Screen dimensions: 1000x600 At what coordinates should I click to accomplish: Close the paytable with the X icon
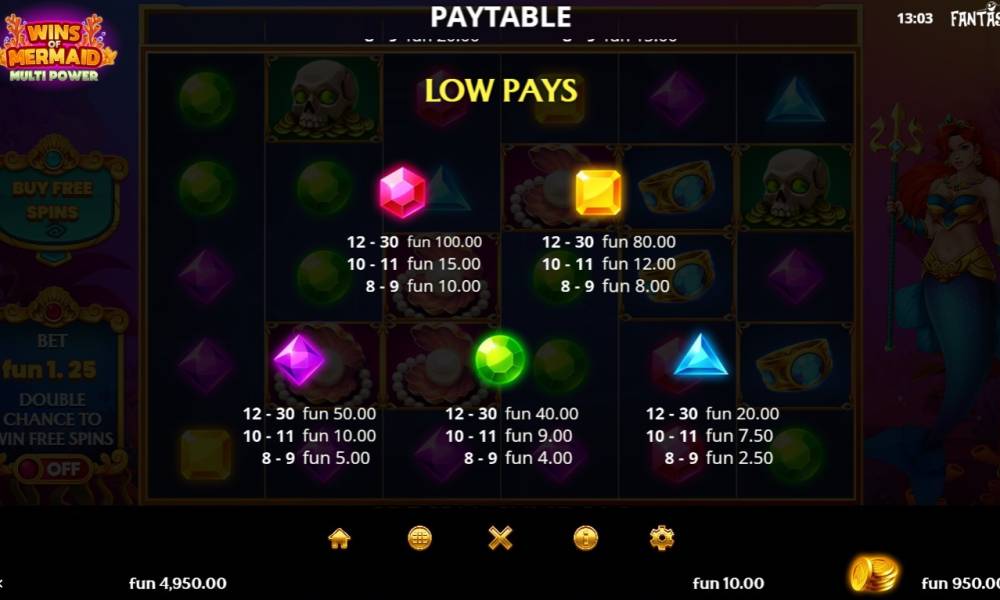(x=500, y=539)
